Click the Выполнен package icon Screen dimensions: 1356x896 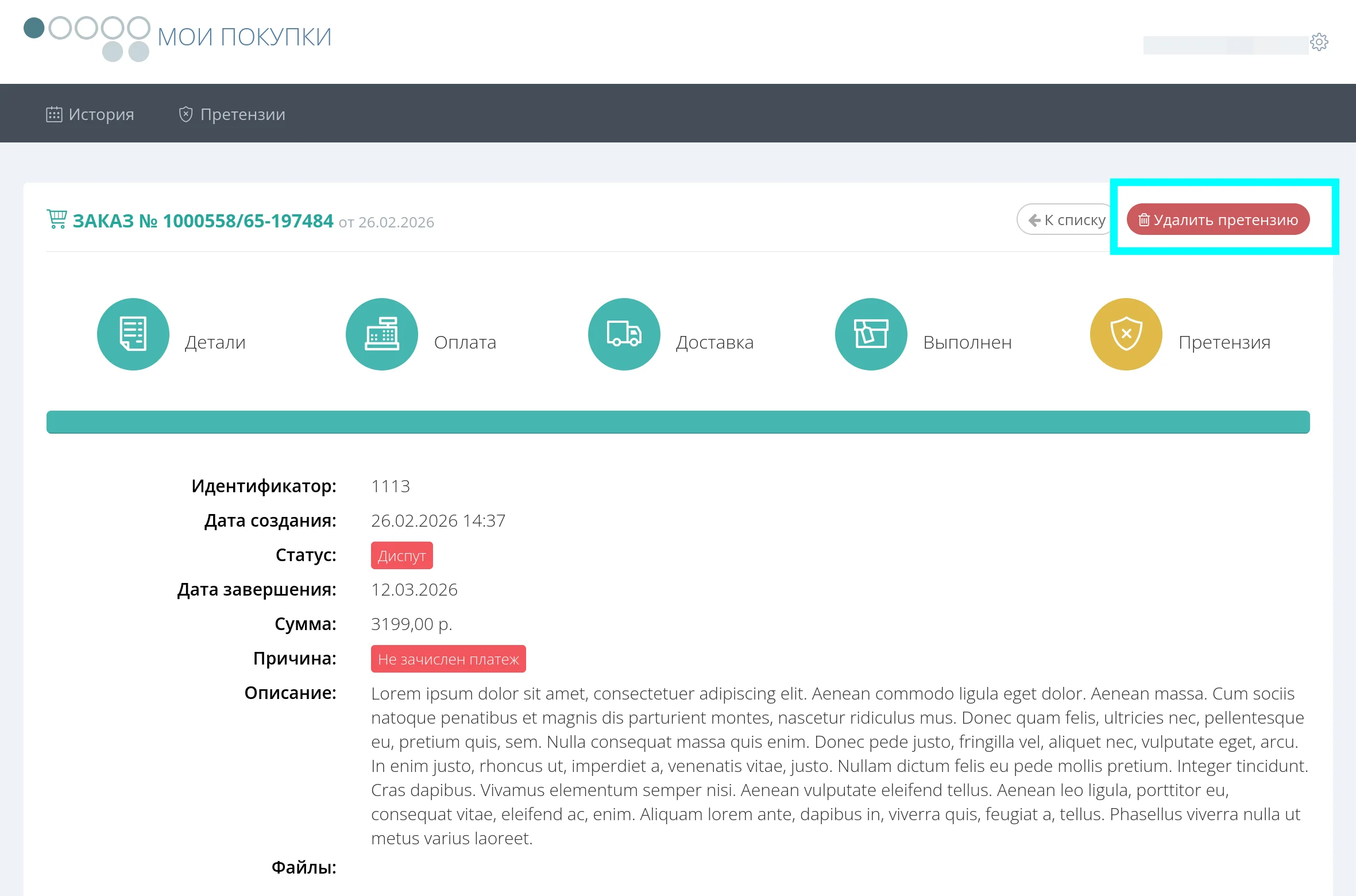pos(871,334)
